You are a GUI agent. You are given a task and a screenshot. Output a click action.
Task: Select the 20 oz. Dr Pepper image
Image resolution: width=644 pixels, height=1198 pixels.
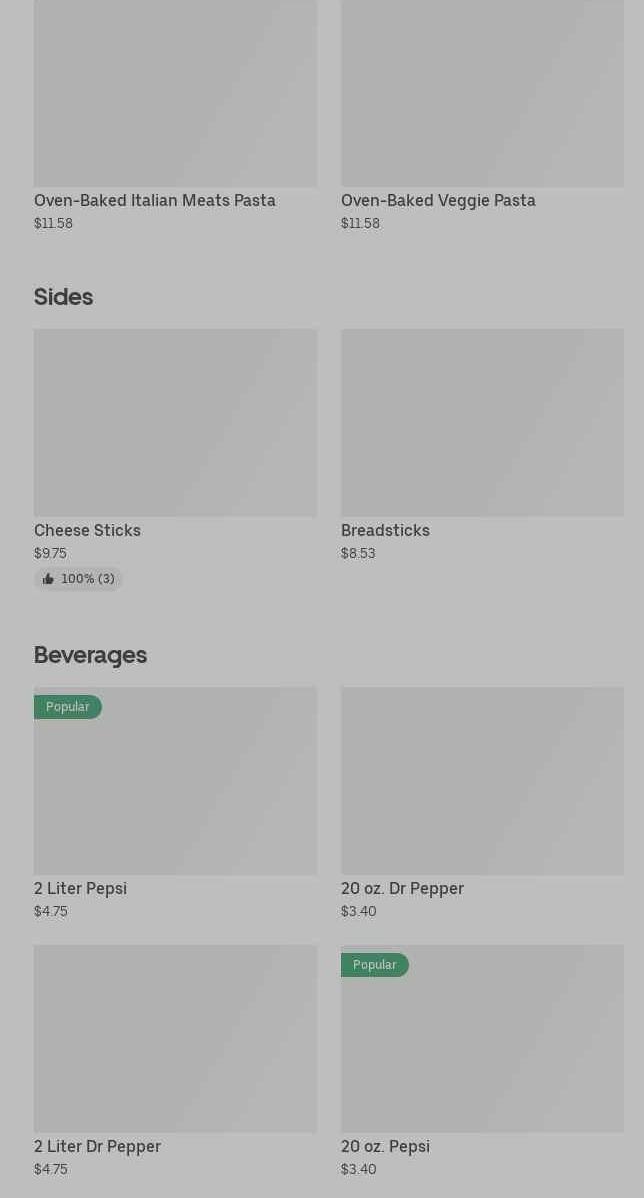point(482,780)
